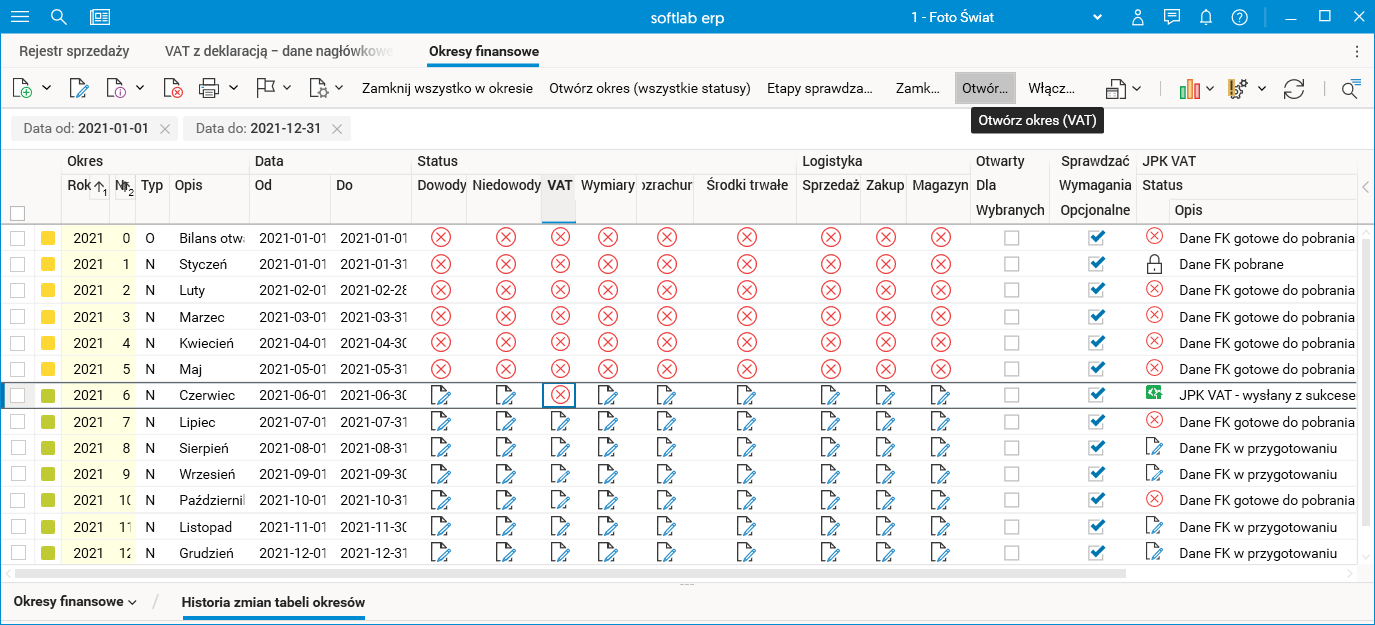1375x625 pixels.
Task: Click the VAT status icon for Czerwiec
Action: click(x=560, y=395)
